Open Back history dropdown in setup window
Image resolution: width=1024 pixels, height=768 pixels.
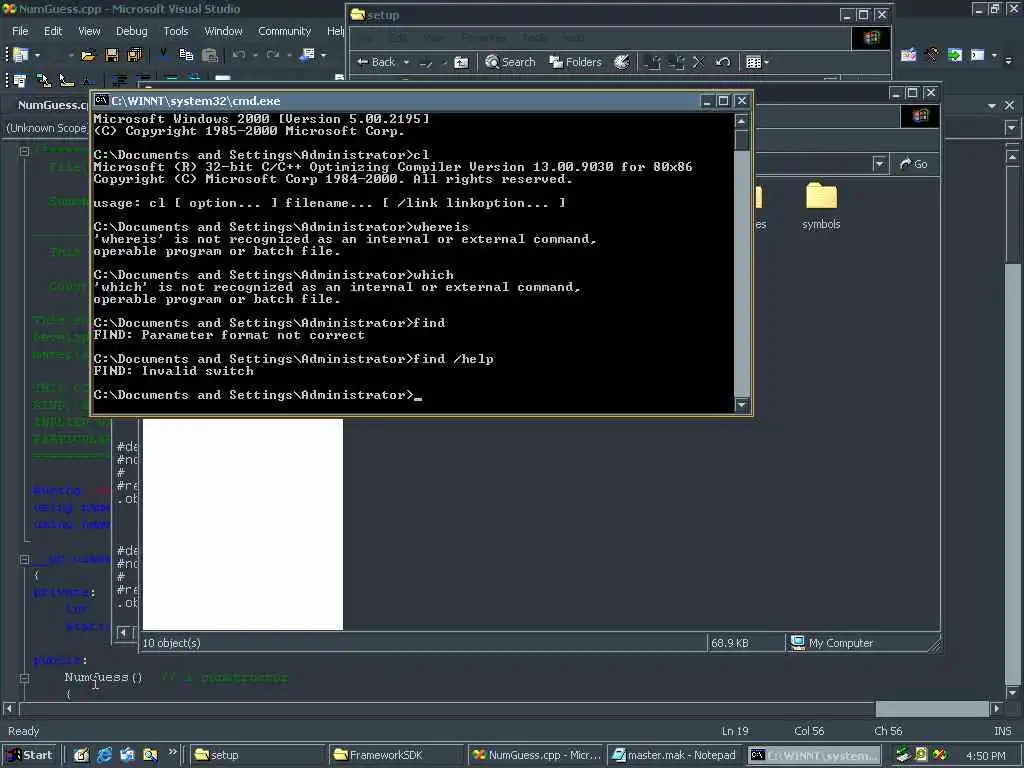406,62
